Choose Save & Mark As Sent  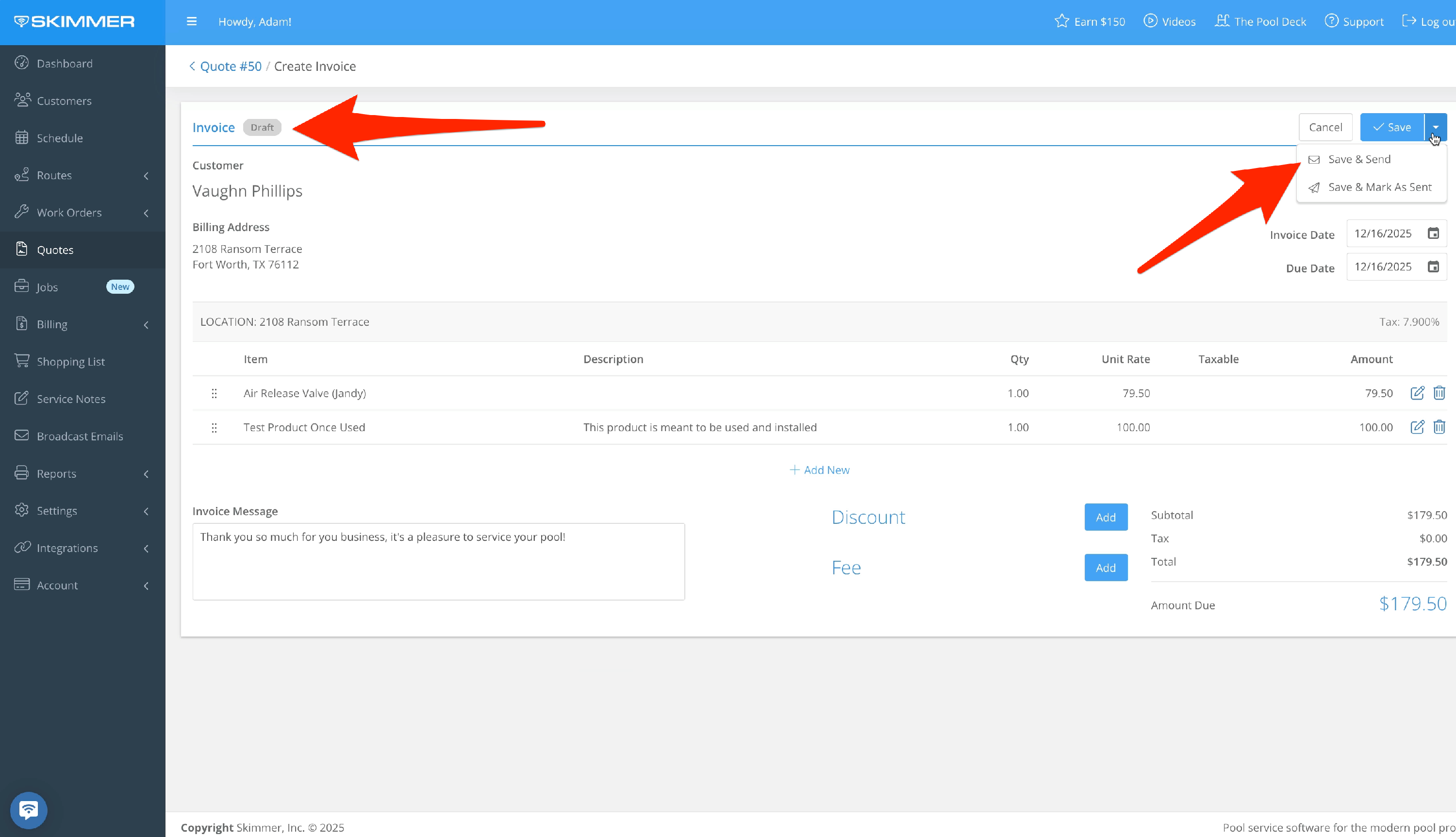(x=1379, y=187)
